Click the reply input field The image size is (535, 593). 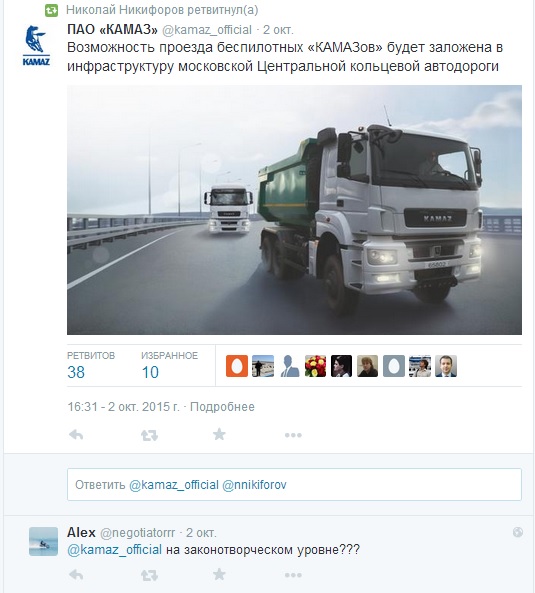coord(294,484)
